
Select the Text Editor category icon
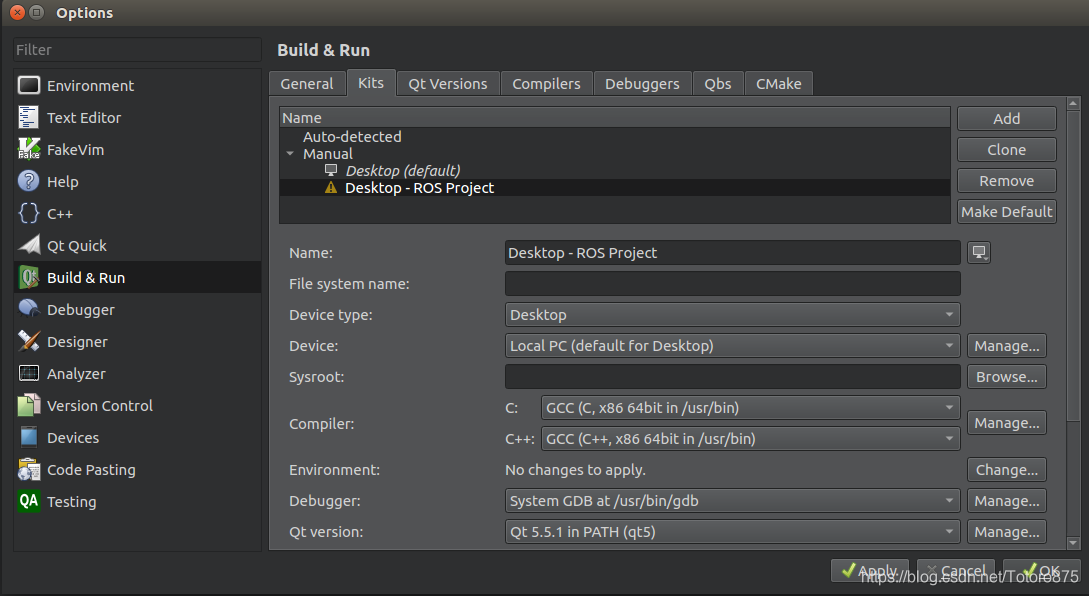[28, 117]
